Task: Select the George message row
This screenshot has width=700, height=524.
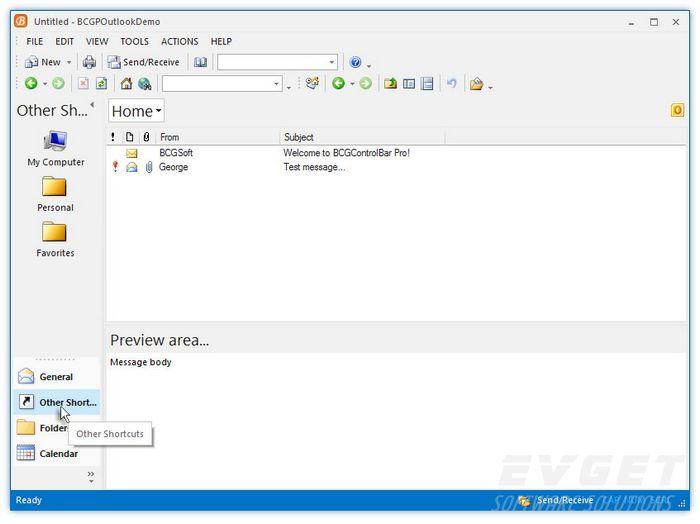Action: 396,167
